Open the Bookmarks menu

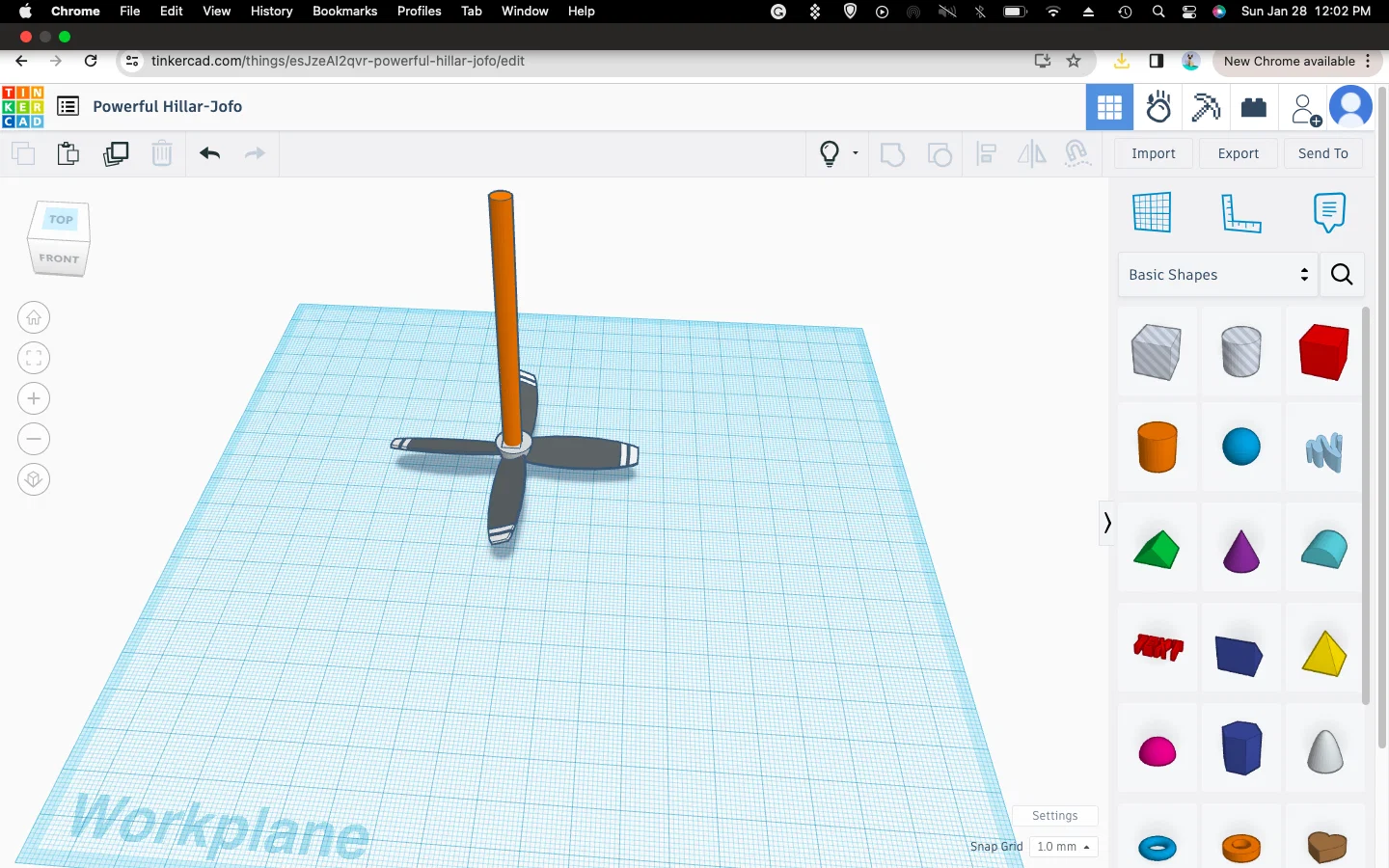(344, 11)
